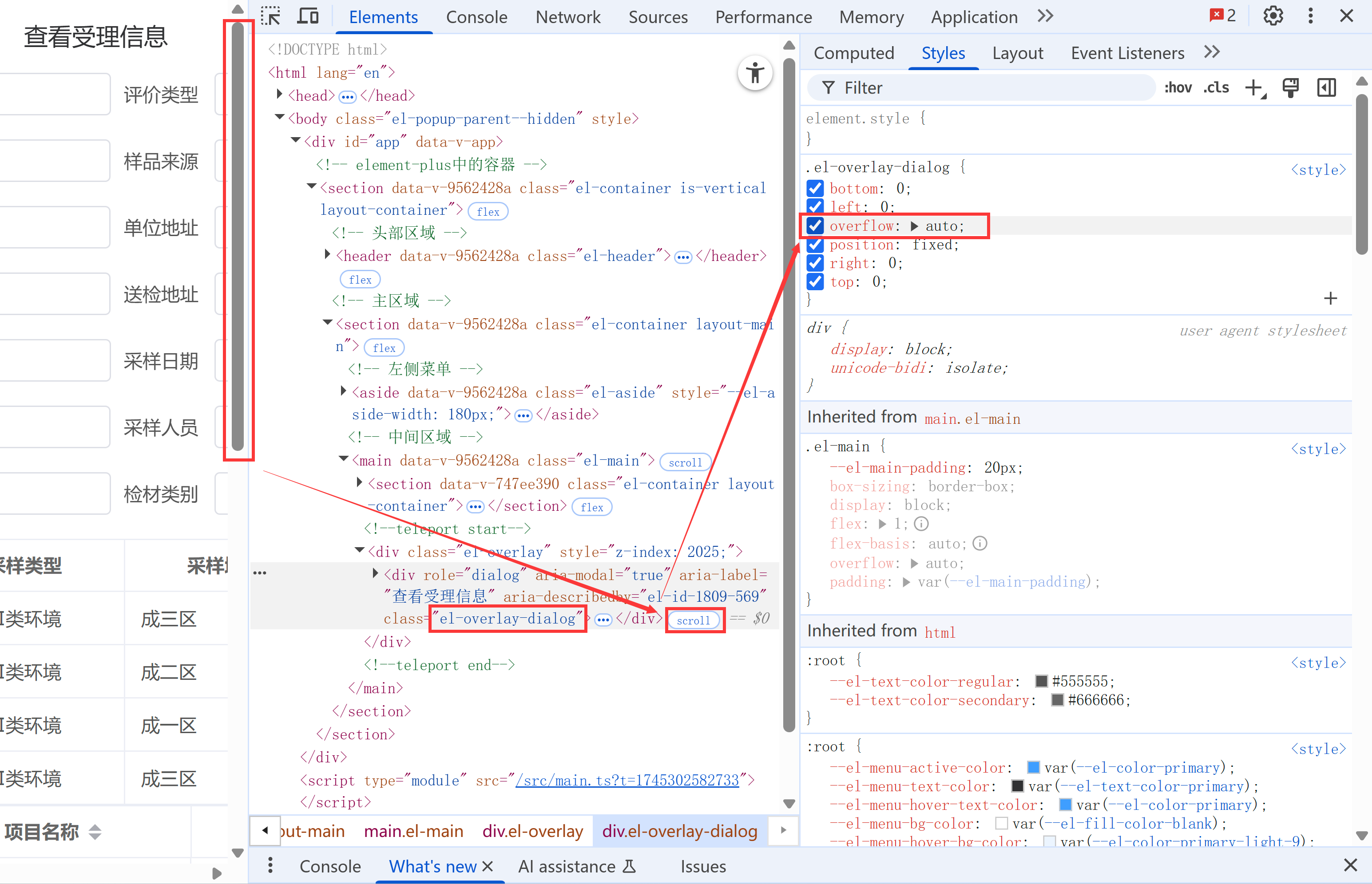The width and height of the screenshot is (1372, 884).
Task: Open the DevTools three-dot menu
Action: tap(1310, 16)
